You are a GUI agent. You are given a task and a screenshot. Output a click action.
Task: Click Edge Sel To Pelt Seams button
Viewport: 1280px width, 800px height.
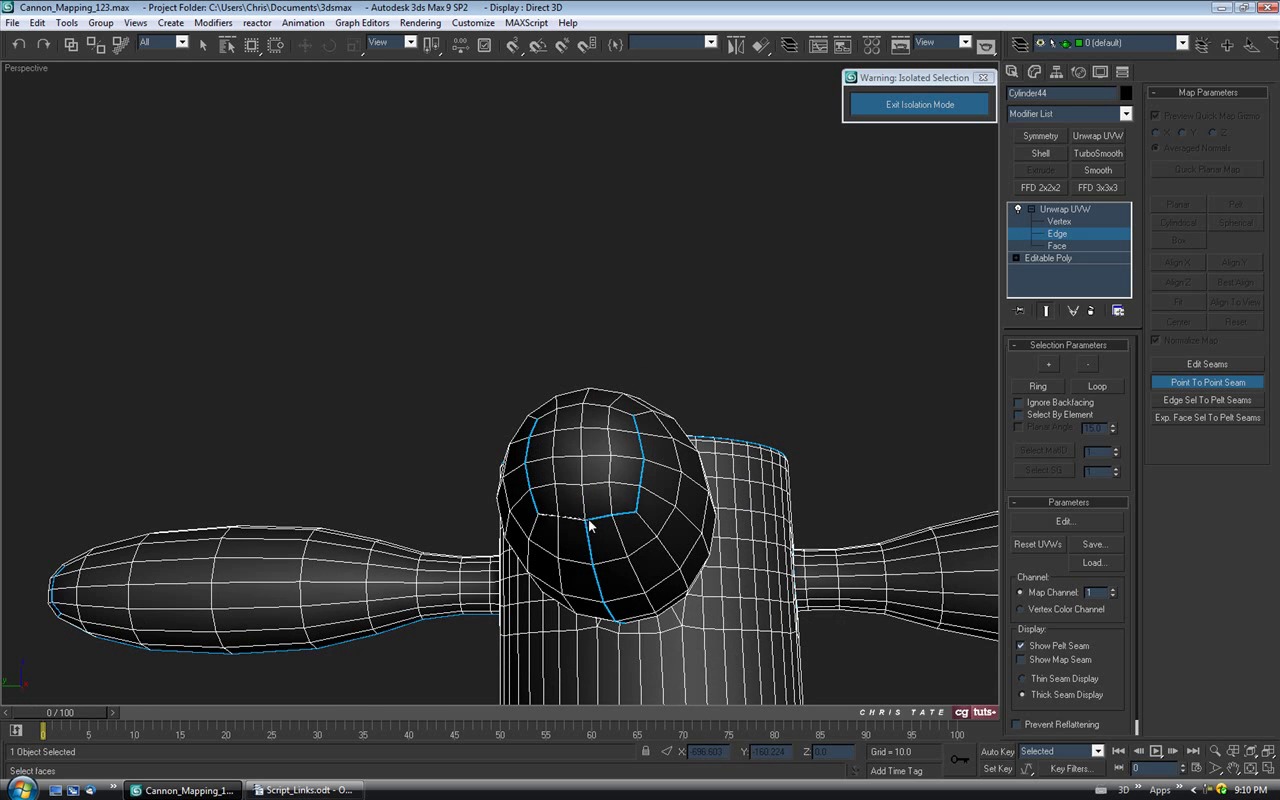click(1207, 401)
